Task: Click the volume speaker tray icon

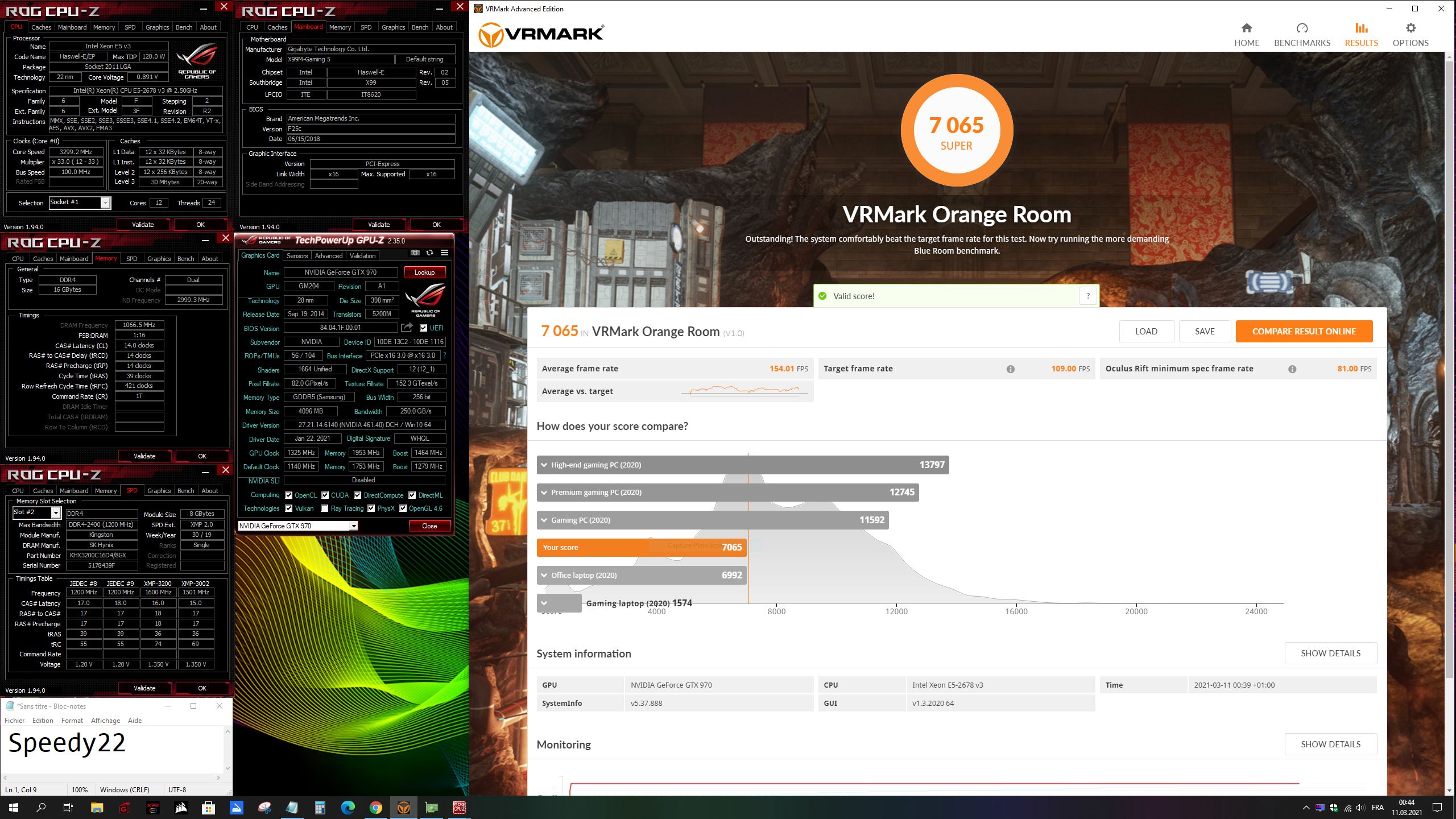Action: (1360, 808)
